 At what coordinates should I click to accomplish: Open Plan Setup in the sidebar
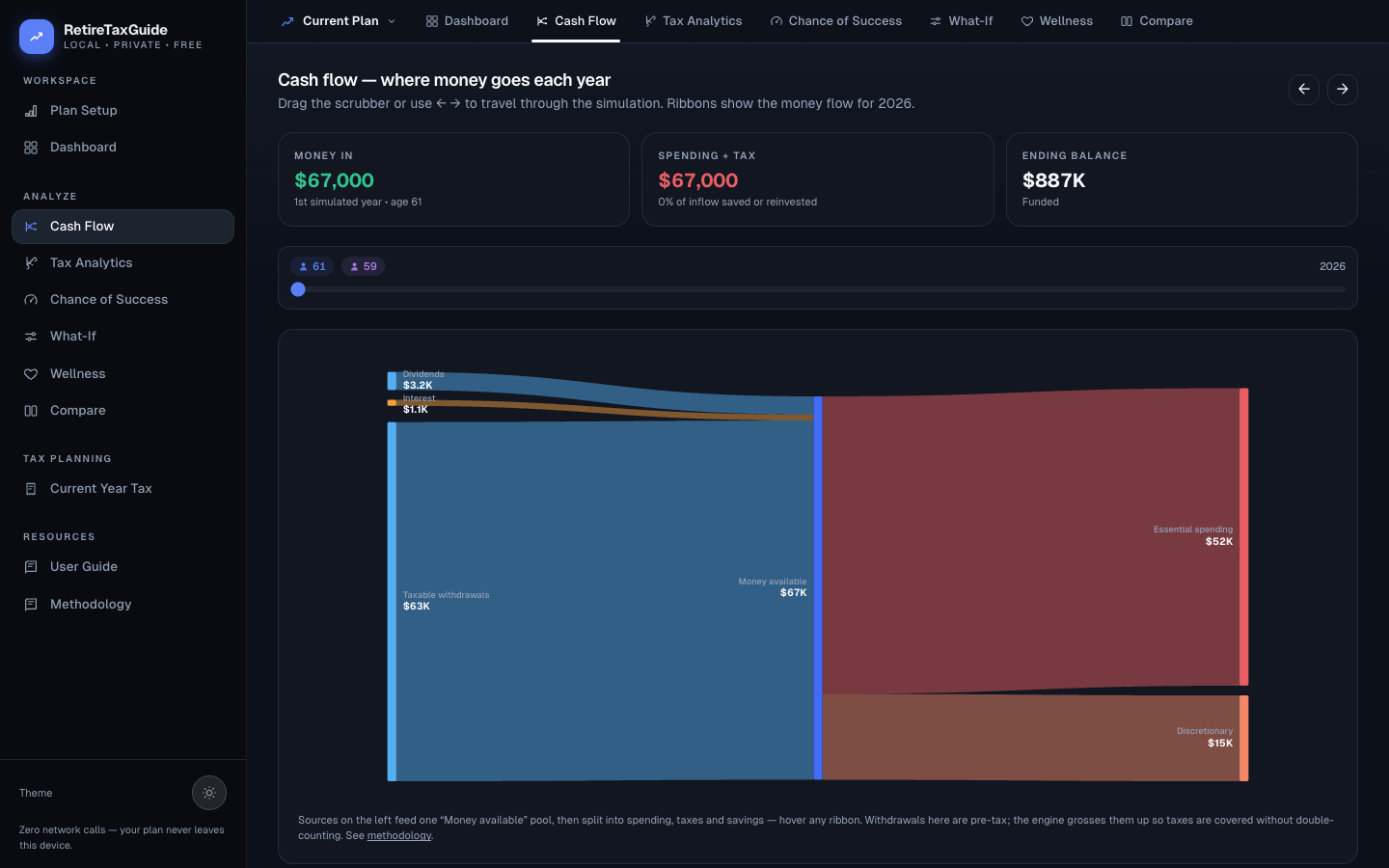[x=123, y=111]
